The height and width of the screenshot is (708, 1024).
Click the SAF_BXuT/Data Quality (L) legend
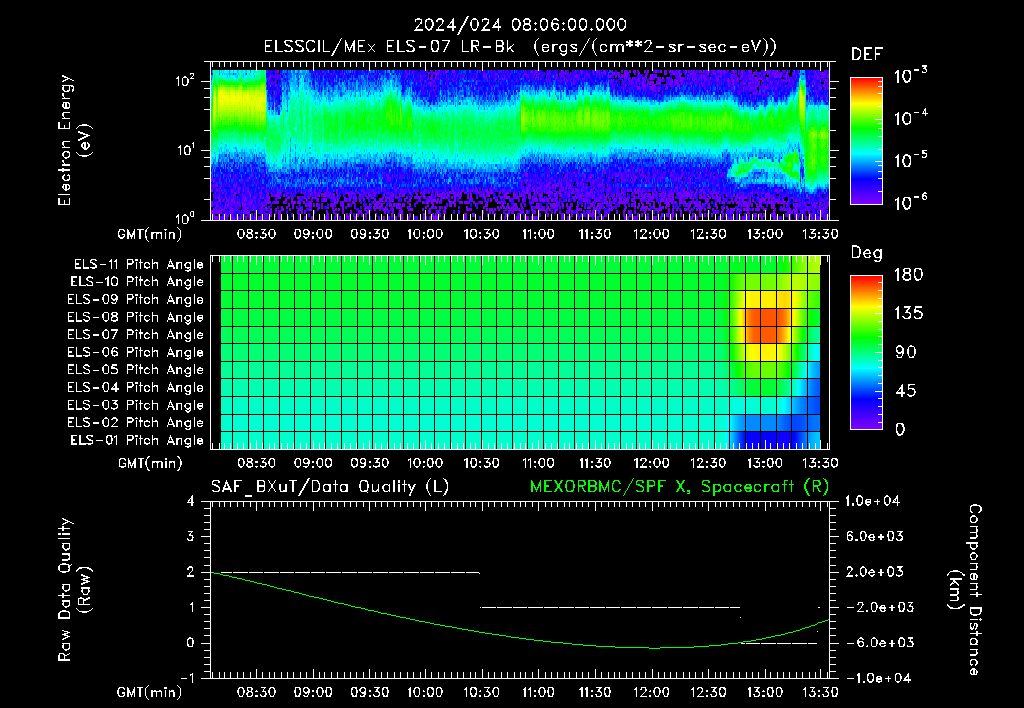coord(330,487)
